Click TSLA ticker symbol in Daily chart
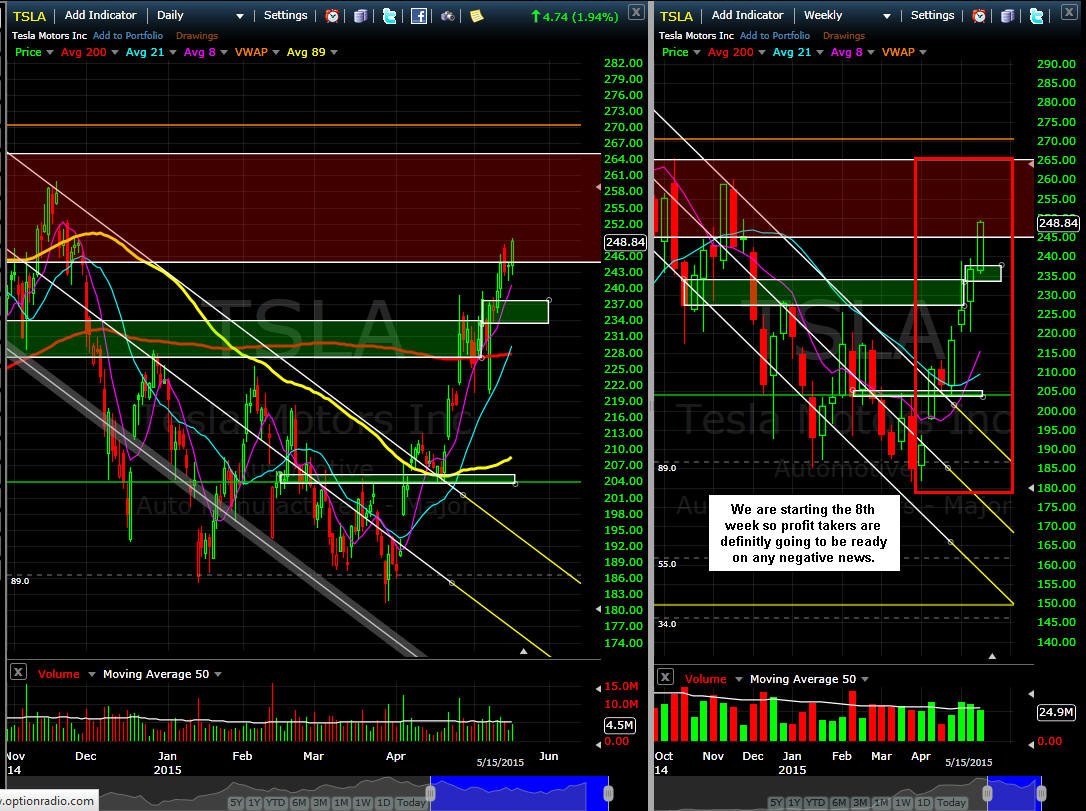 coord(29,16)
